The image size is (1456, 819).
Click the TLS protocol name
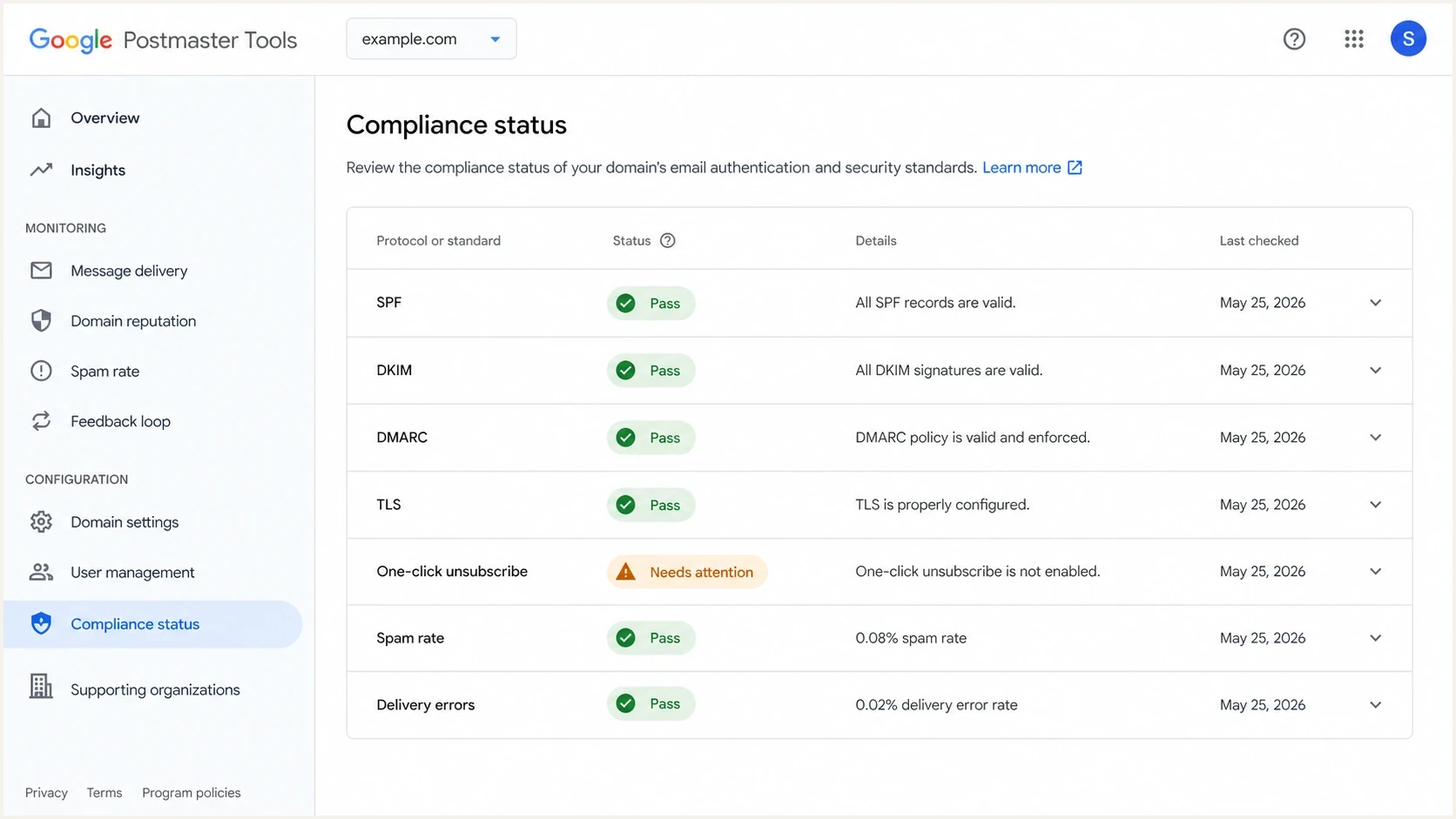pyautogui.click(x=388, y=505)
